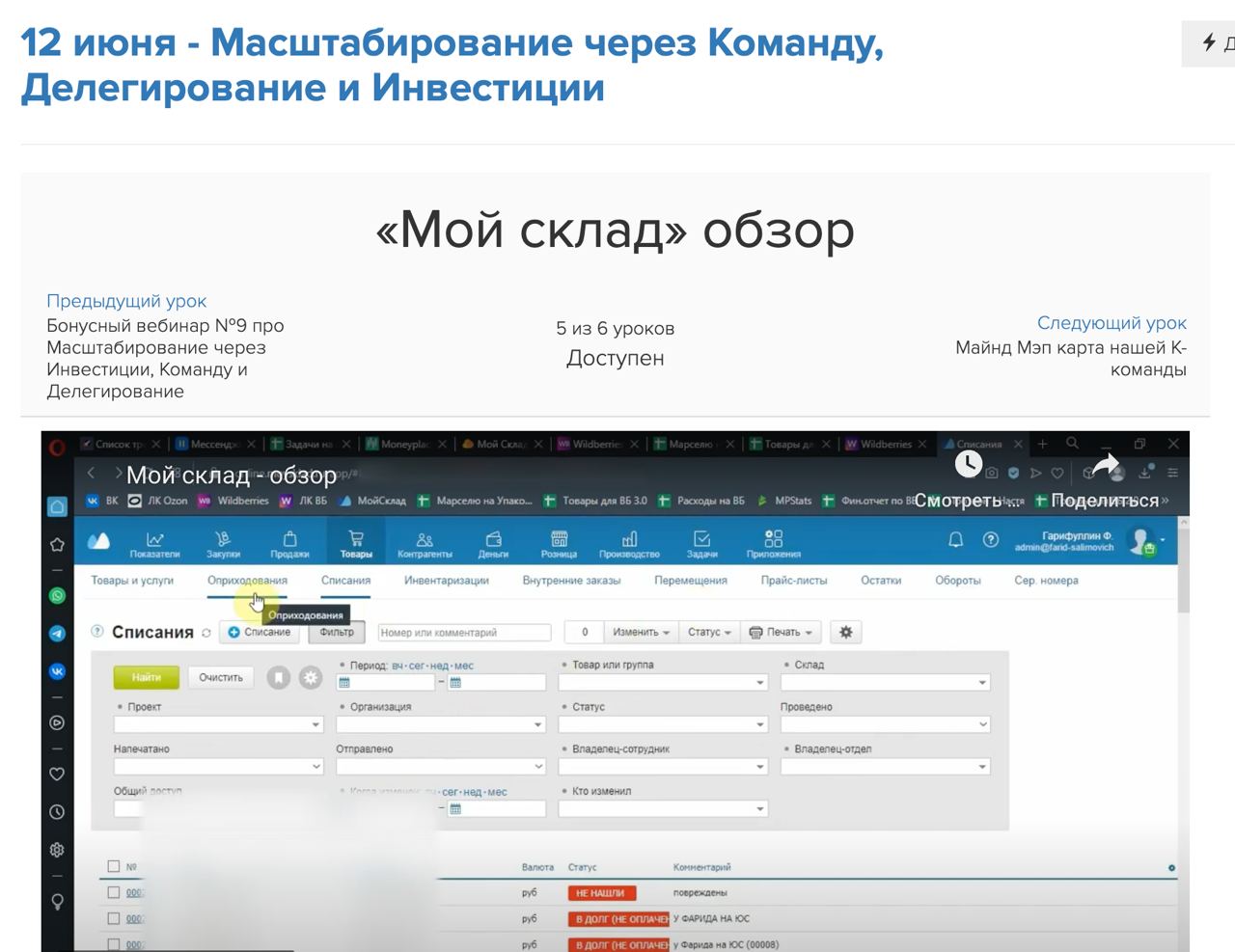The height and width of the screenshot is (952, 1235).
Task: Open WhatsApp in Opera sidebar
Action: coord(57,596)
